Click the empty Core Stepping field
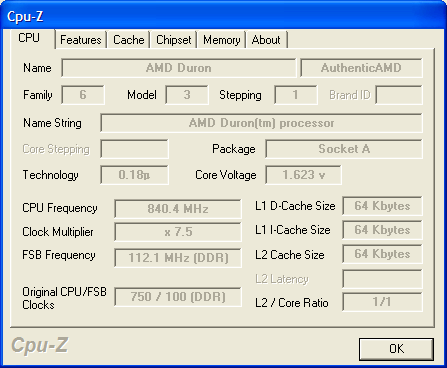The height and width of the screenshot is (368, 447). pyautogui.click(x=135, y=149)
